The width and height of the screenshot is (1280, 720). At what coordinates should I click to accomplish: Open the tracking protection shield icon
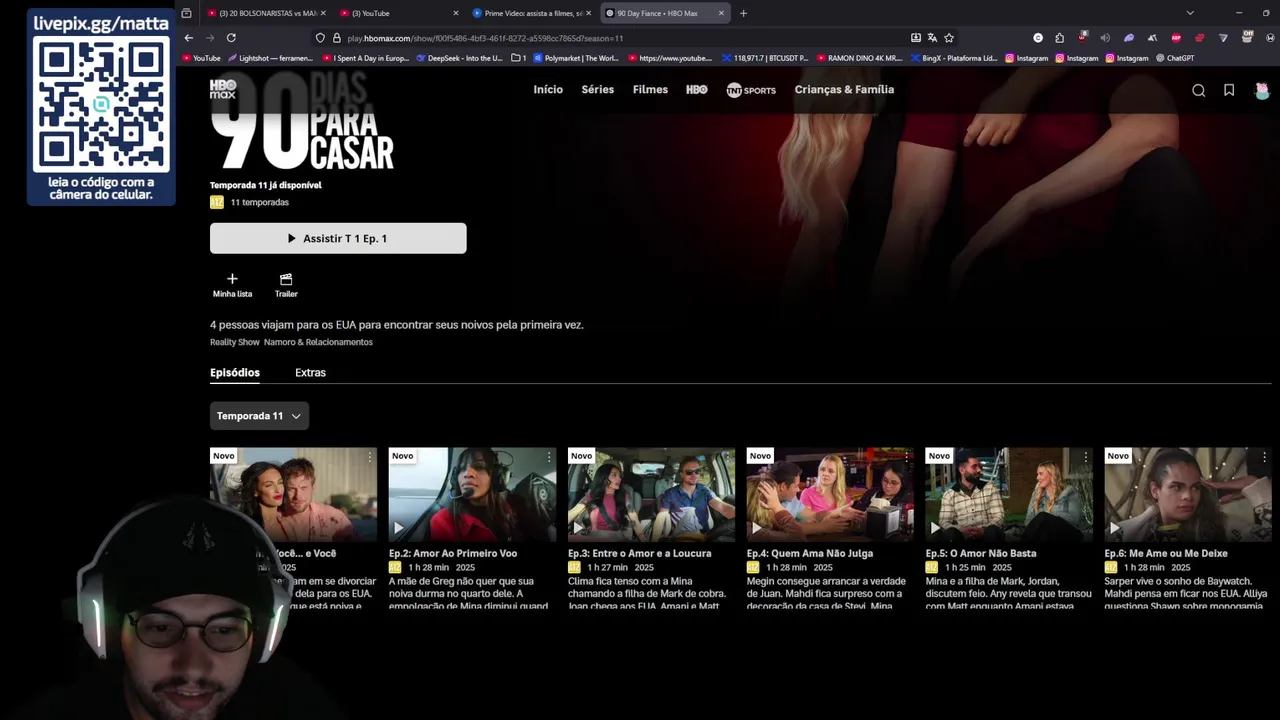320,38
